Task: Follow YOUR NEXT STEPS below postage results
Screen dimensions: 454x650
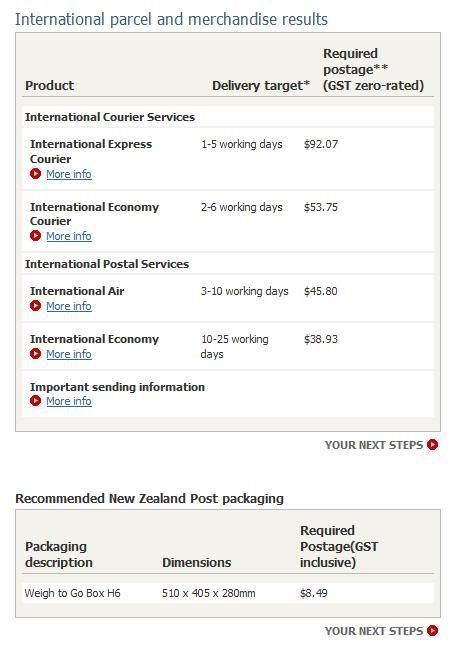Action: (374, 445)
